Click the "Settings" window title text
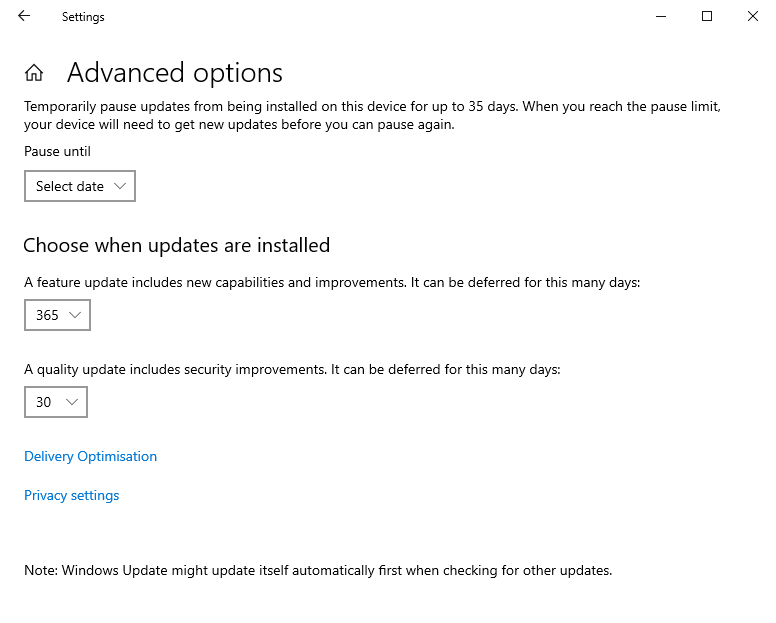 pos(83,17)
